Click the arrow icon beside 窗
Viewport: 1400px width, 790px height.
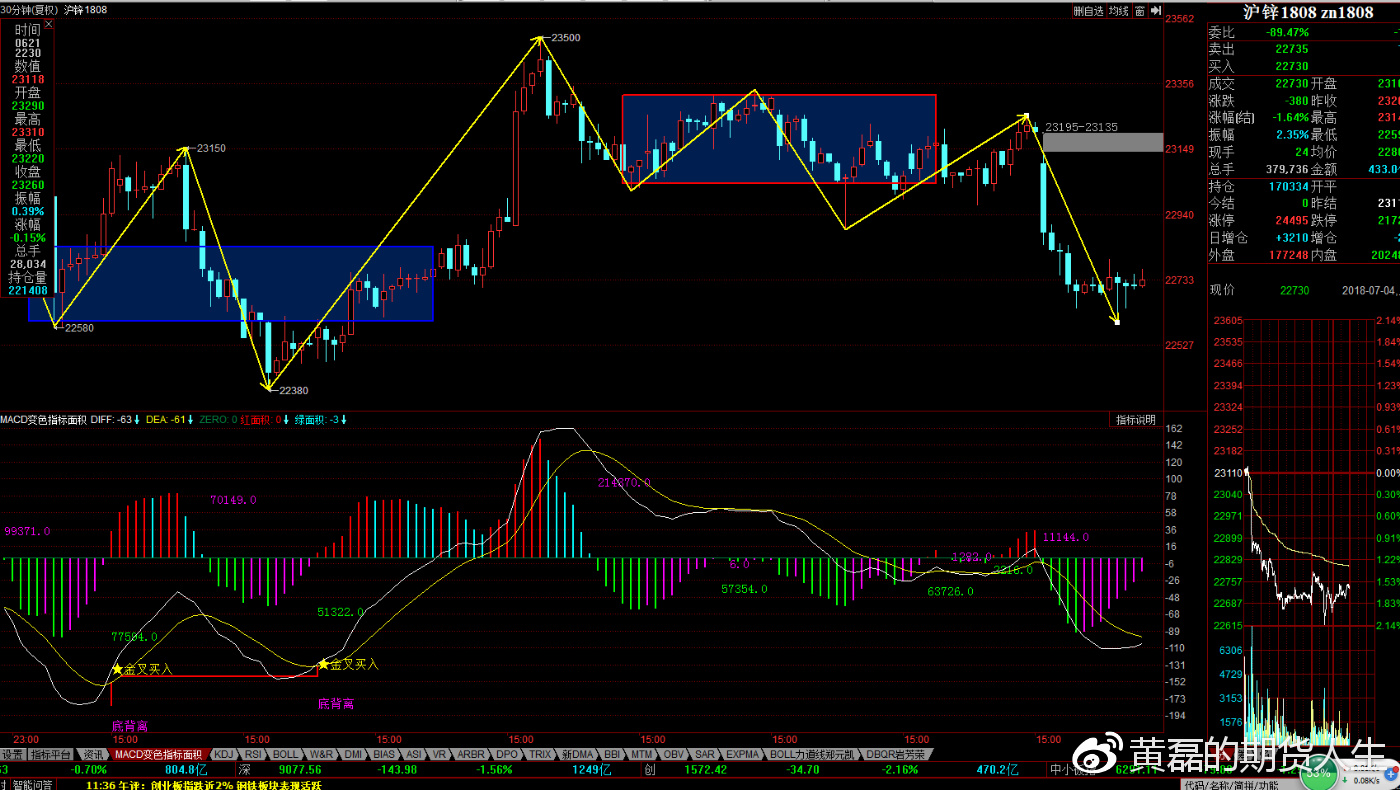coord(1155,11)
